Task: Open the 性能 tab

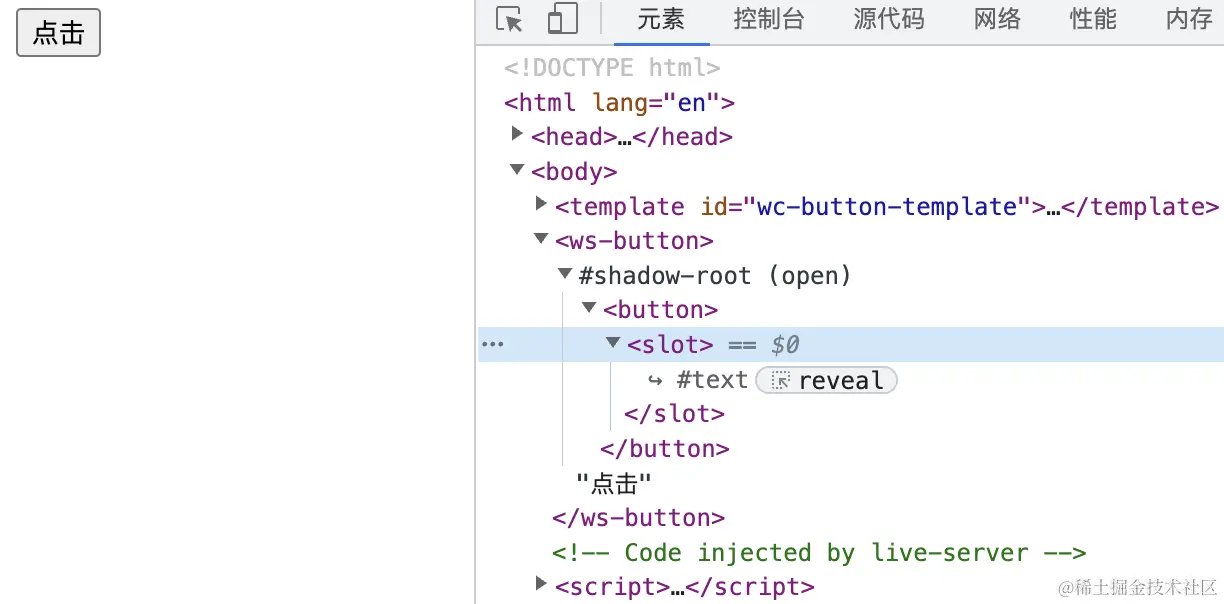Action: tap(1093, 19)
